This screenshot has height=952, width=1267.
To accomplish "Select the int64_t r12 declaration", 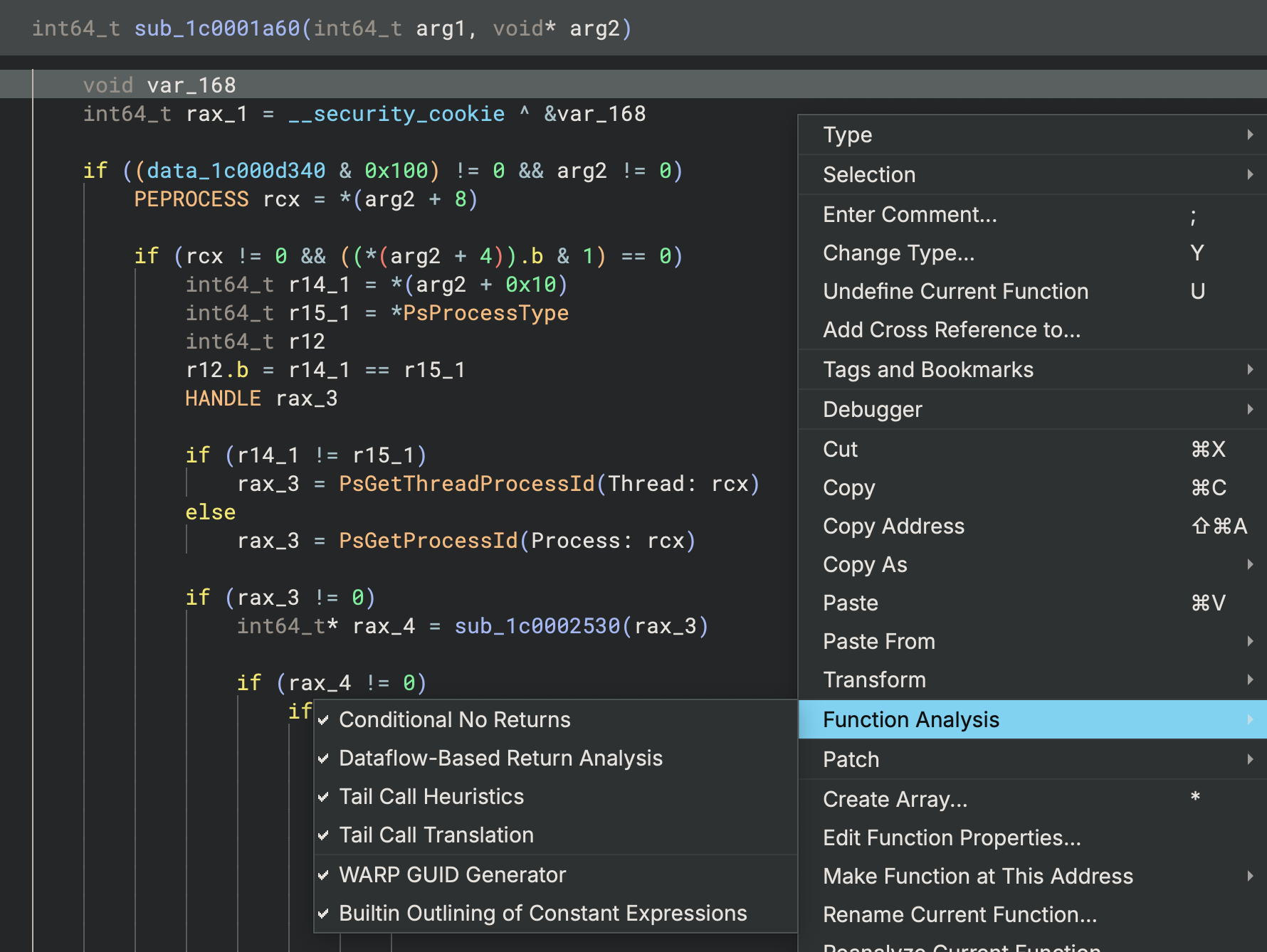I will click(x=256, y=342).
